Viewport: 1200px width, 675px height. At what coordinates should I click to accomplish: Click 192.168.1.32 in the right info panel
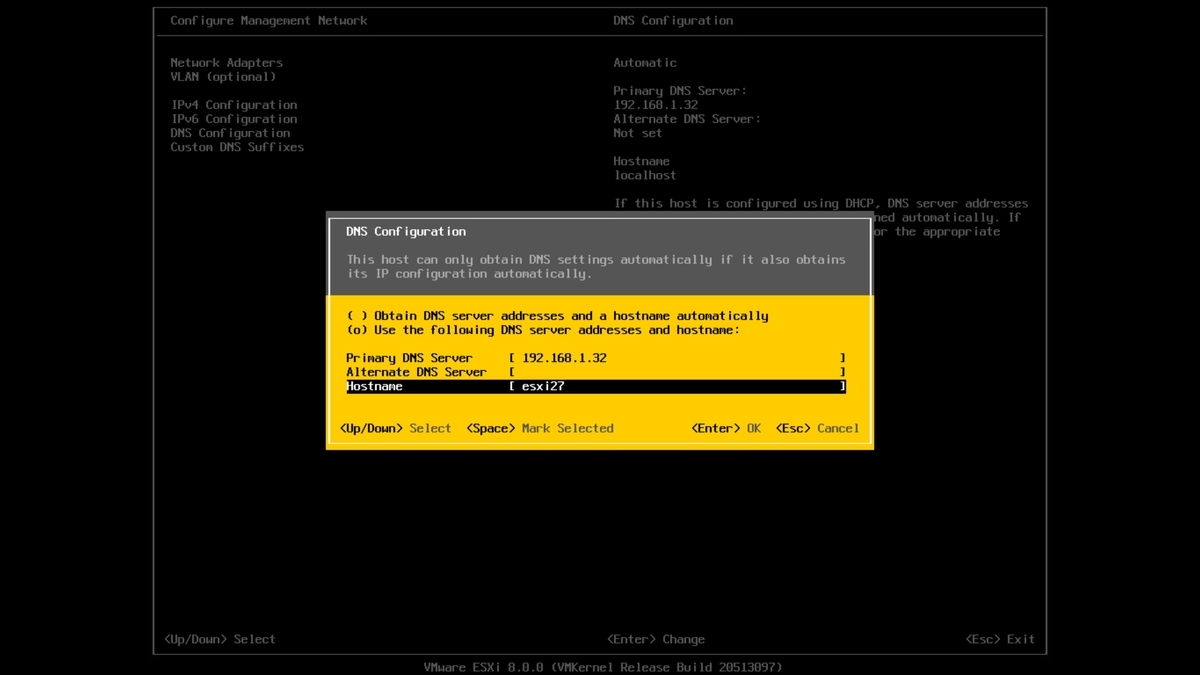pos(655,105)
